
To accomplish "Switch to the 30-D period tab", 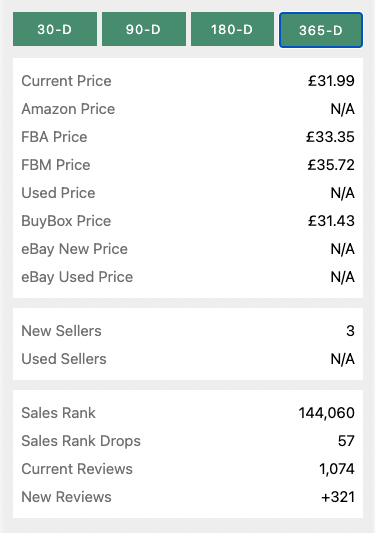I will 55,29.
